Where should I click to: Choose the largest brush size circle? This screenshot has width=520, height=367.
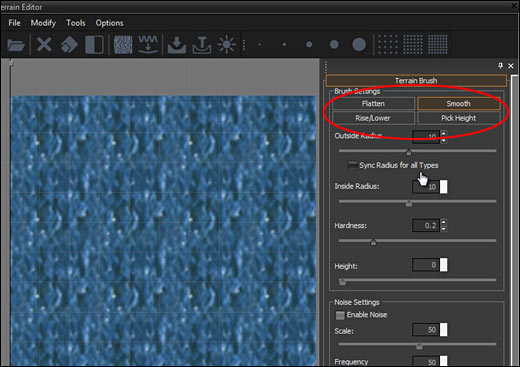[359, 44]
